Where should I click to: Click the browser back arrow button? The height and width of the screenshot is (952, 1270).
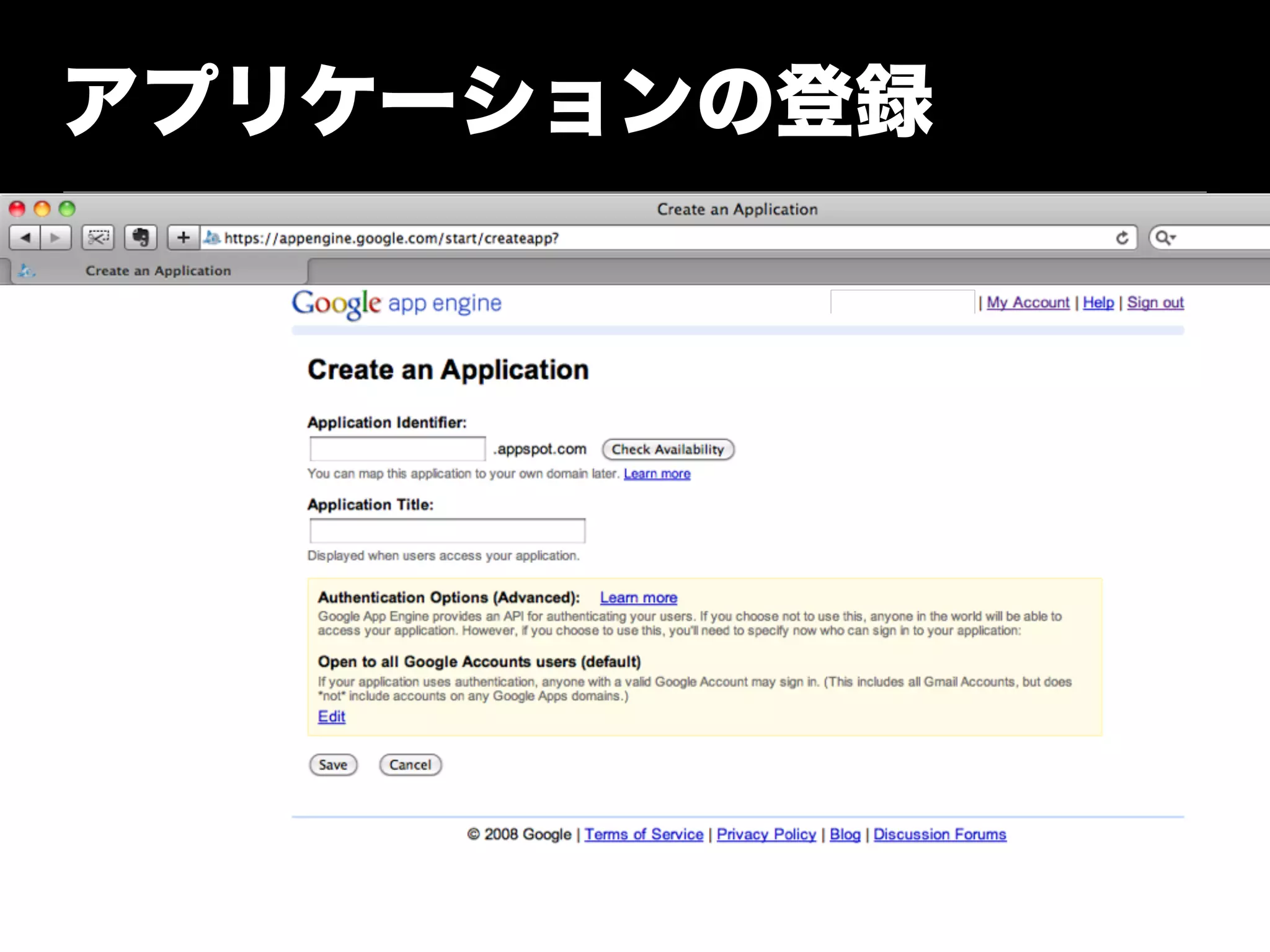click(x=25, y=238)
